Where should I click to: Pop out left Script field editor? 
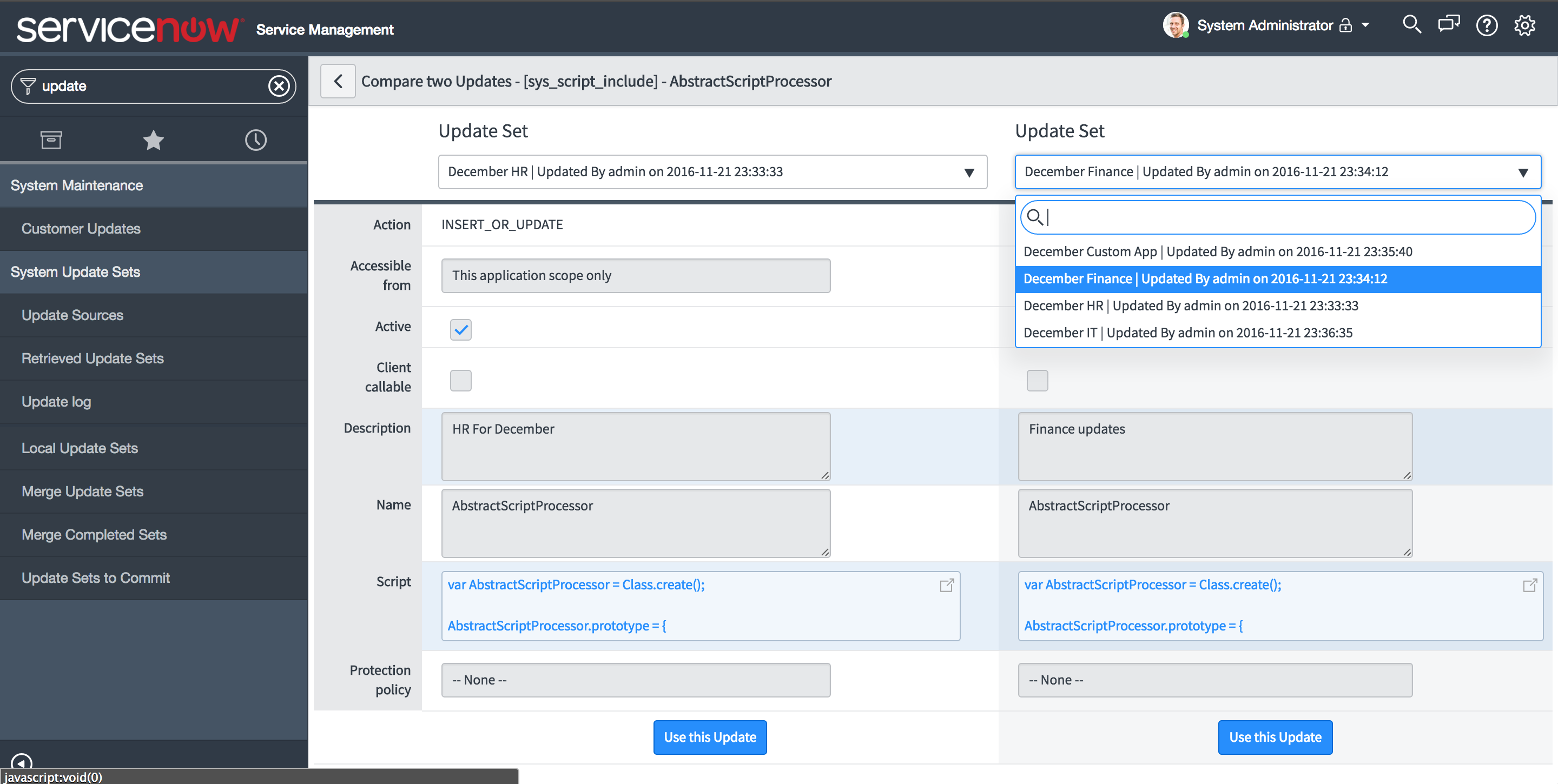[947, 584]
